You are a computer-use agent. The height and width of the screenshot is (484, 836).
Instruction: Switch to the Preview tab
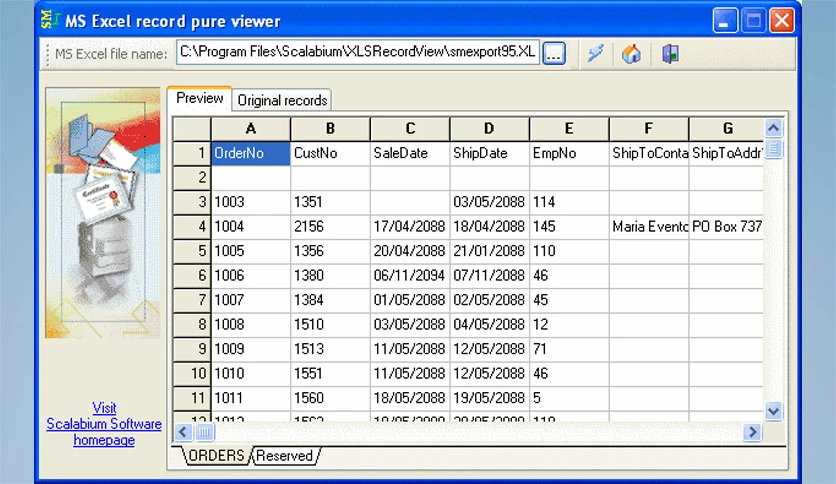(199, 98)
